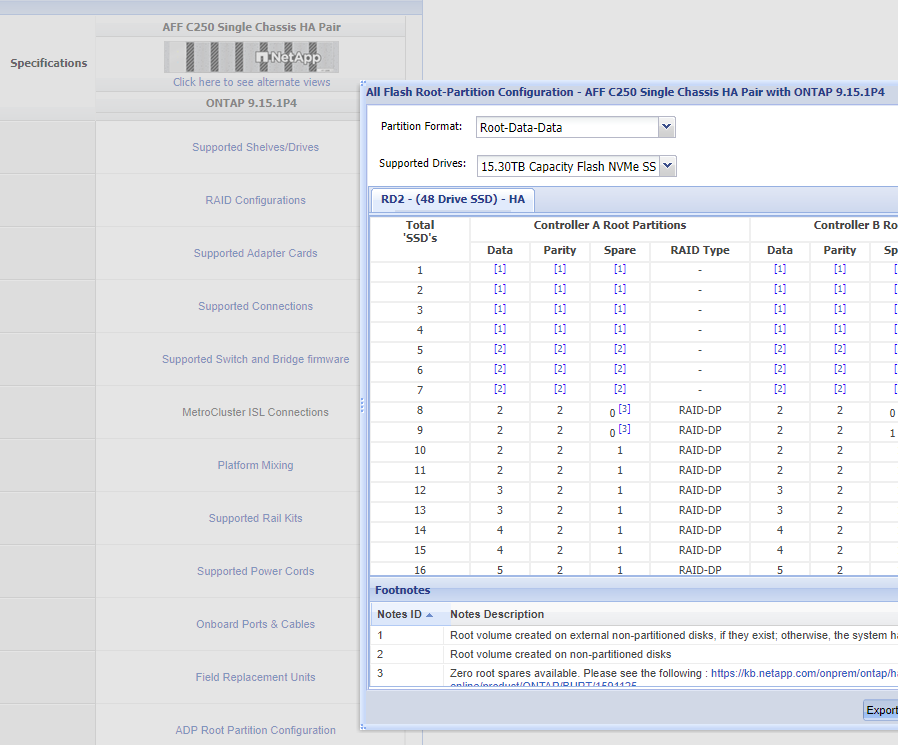The image size is (898, 745).
Task: Click the Export button
Action: point(880,710)
